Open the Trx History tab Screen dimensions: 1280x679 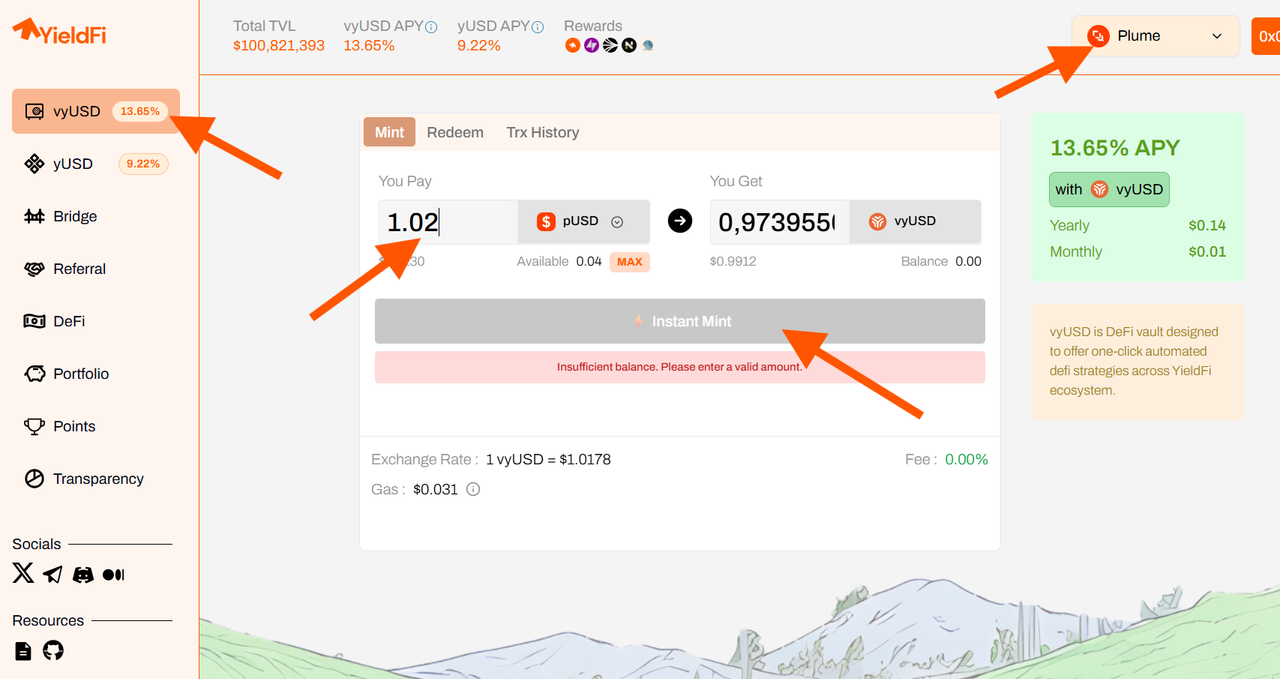pyautogui.click(x=543, y=132)
